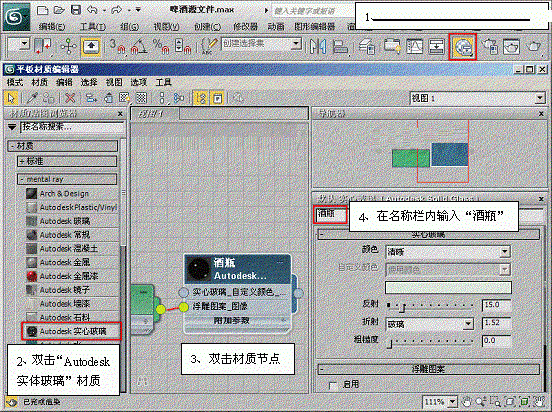The image size is (552, 412).
Task: Open the 动画 main menu
Action: click(x=276, y=26)
